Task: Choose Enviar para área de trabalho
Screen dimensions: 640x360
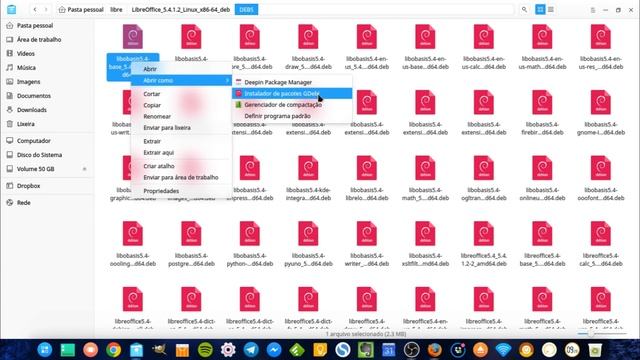Action: (x=181, y=178)
